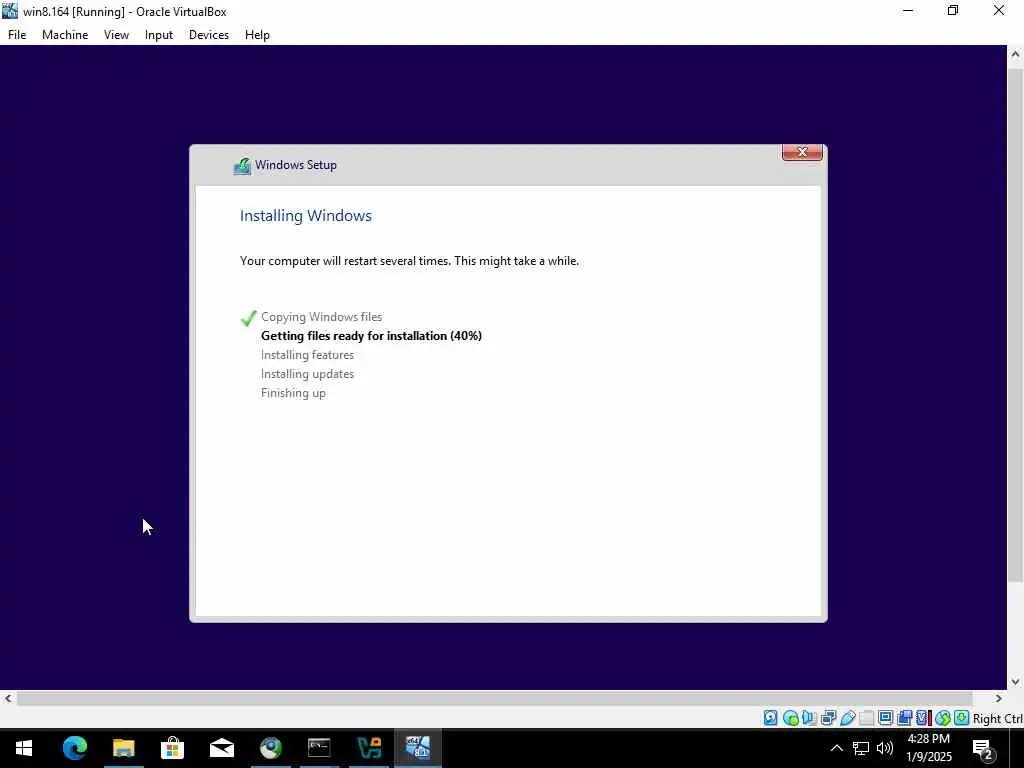This screenshot has width=1024, height=768.
Task: Open the clock showing 4:28 PM
Action: point(929,748)
